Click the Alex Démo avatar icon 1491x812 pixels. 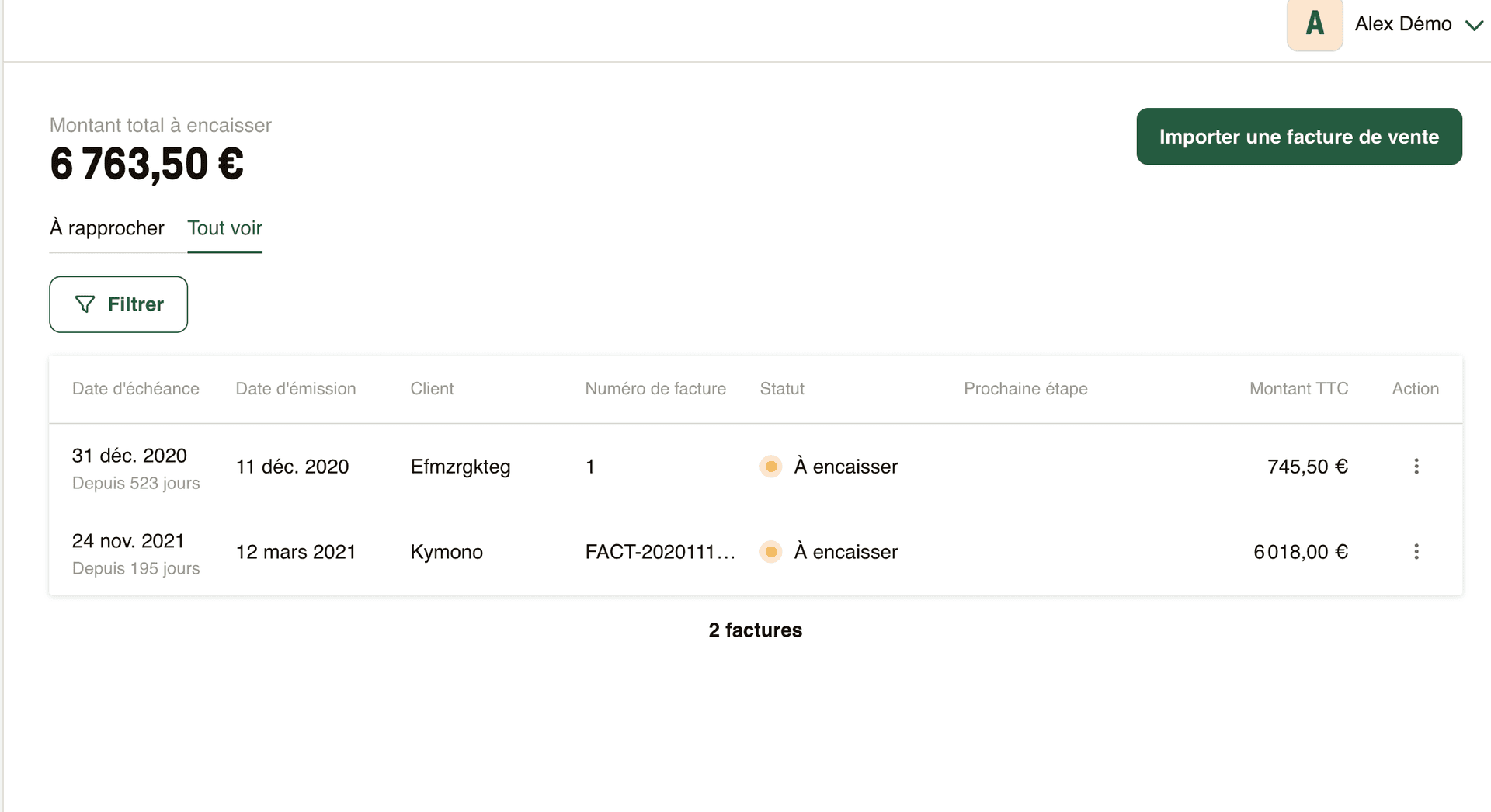tap(1314, 24)
